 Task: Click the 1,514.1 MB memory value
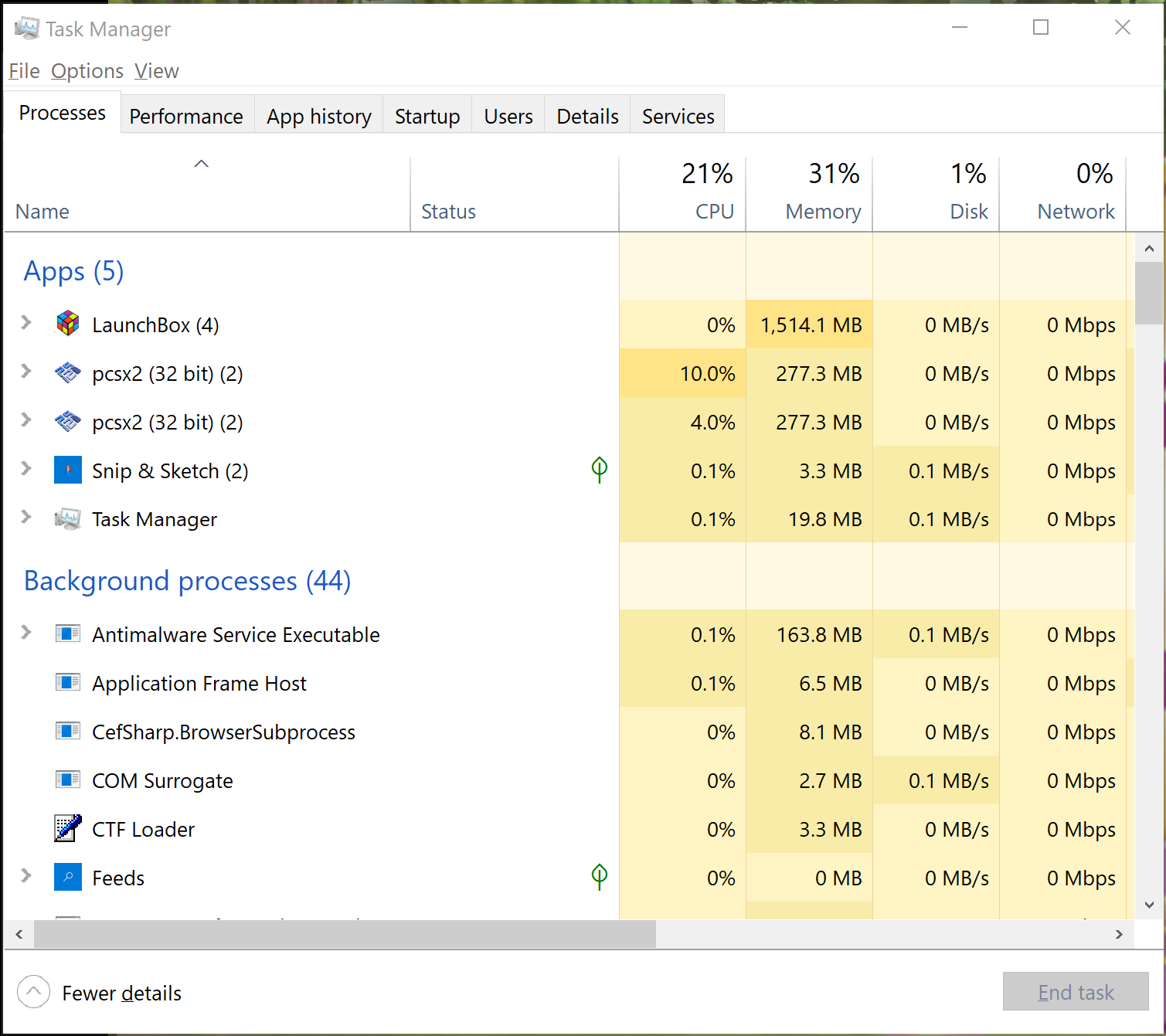pyautogui.click(x=811, y=325)
